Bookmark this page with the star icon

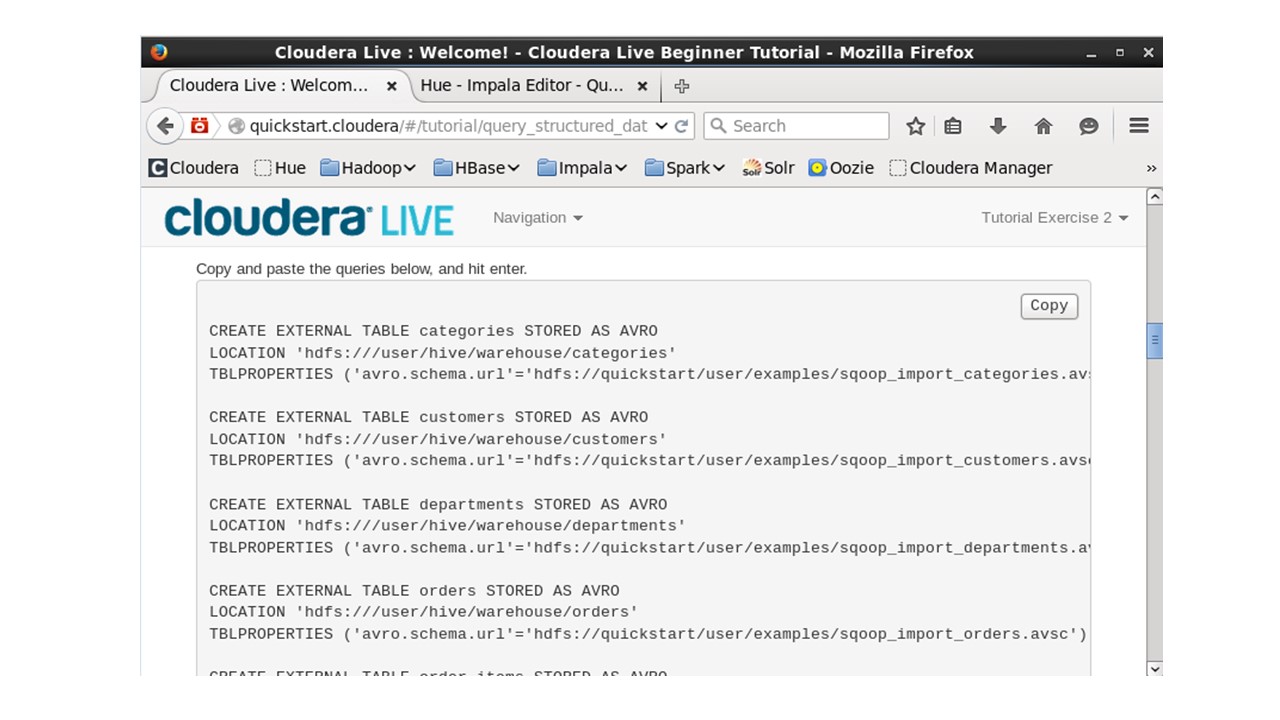coord(915,126)
